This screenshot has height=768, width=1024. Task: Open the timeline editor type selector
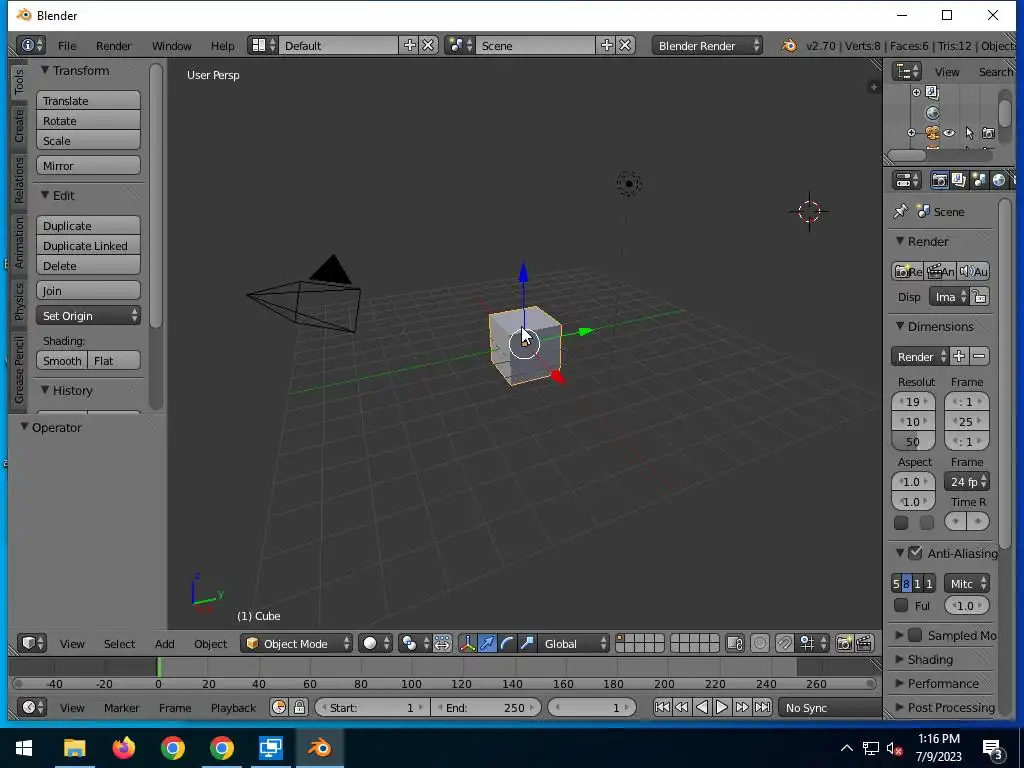click(31, 707)
